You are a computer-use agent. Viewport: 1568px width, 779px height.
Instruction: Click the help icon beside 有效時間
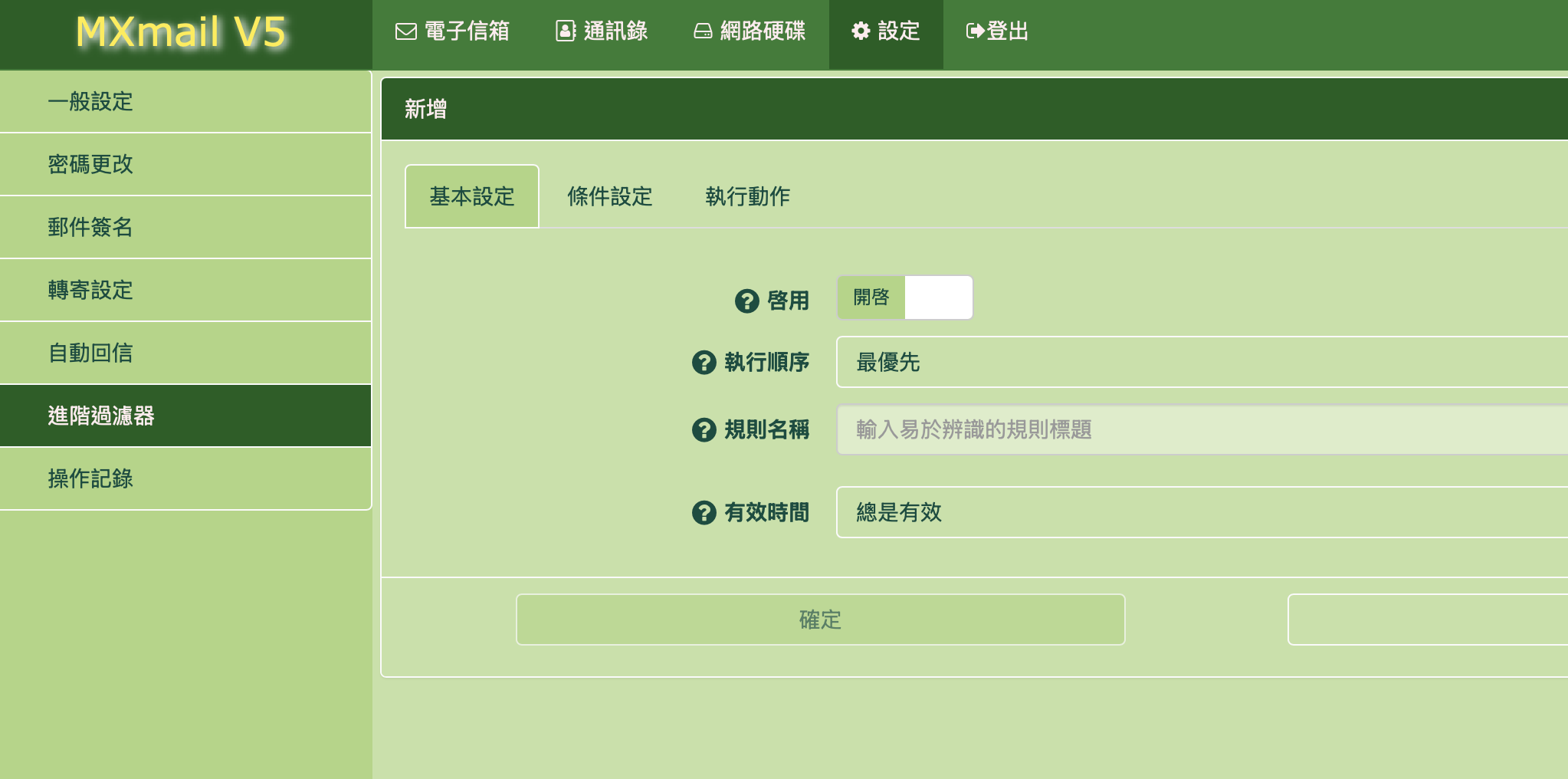(x=704, y=513)
